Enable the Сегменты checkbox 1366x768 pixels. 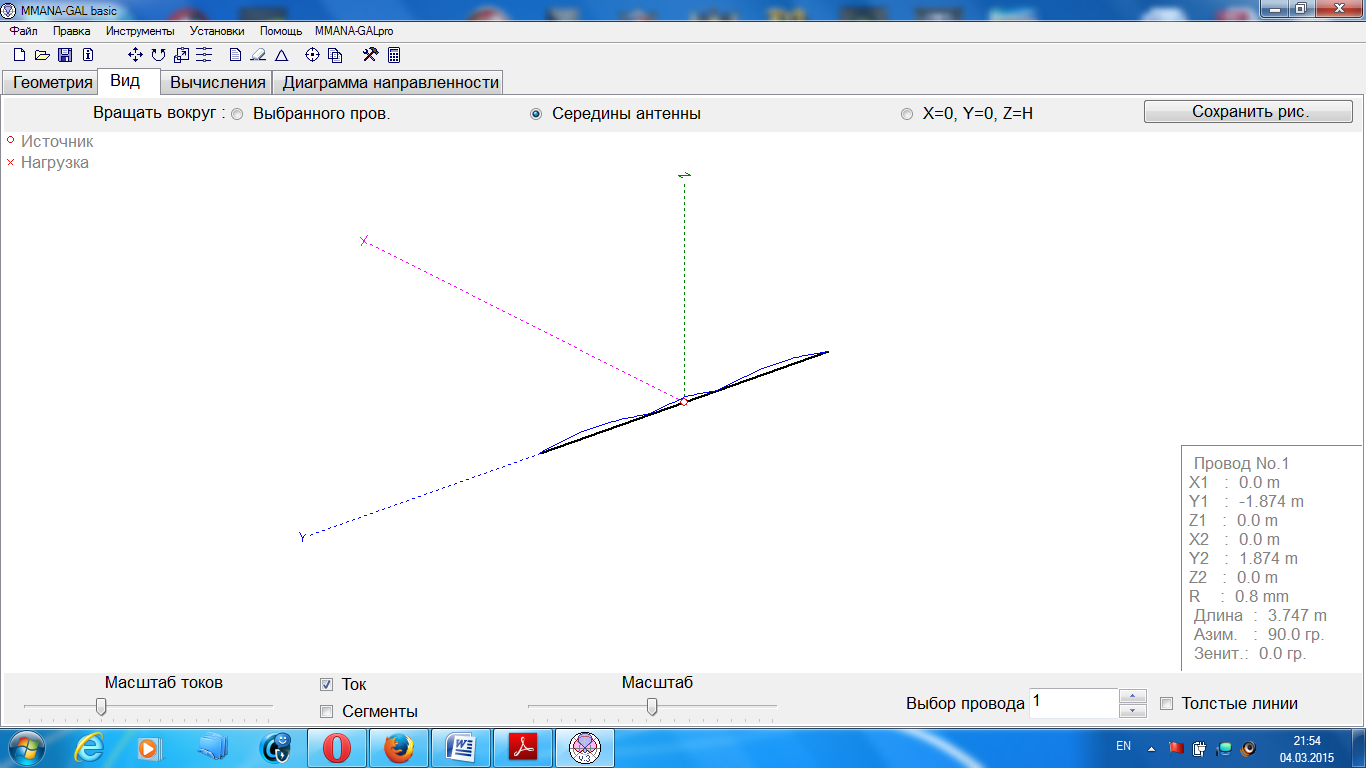pyautogui.click(x=326, y=712)
